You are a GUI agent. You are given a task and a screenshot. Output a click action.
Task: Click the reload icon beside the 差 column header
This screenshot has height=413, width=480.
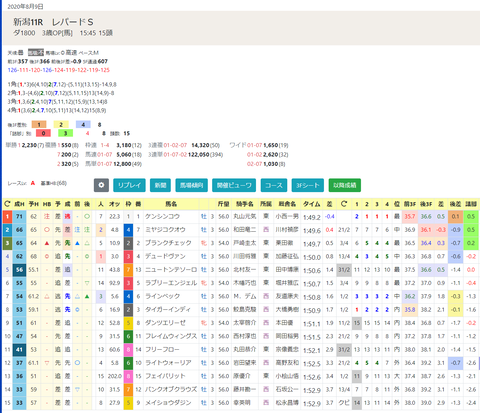pyautogui.click(x=344, y=204)
